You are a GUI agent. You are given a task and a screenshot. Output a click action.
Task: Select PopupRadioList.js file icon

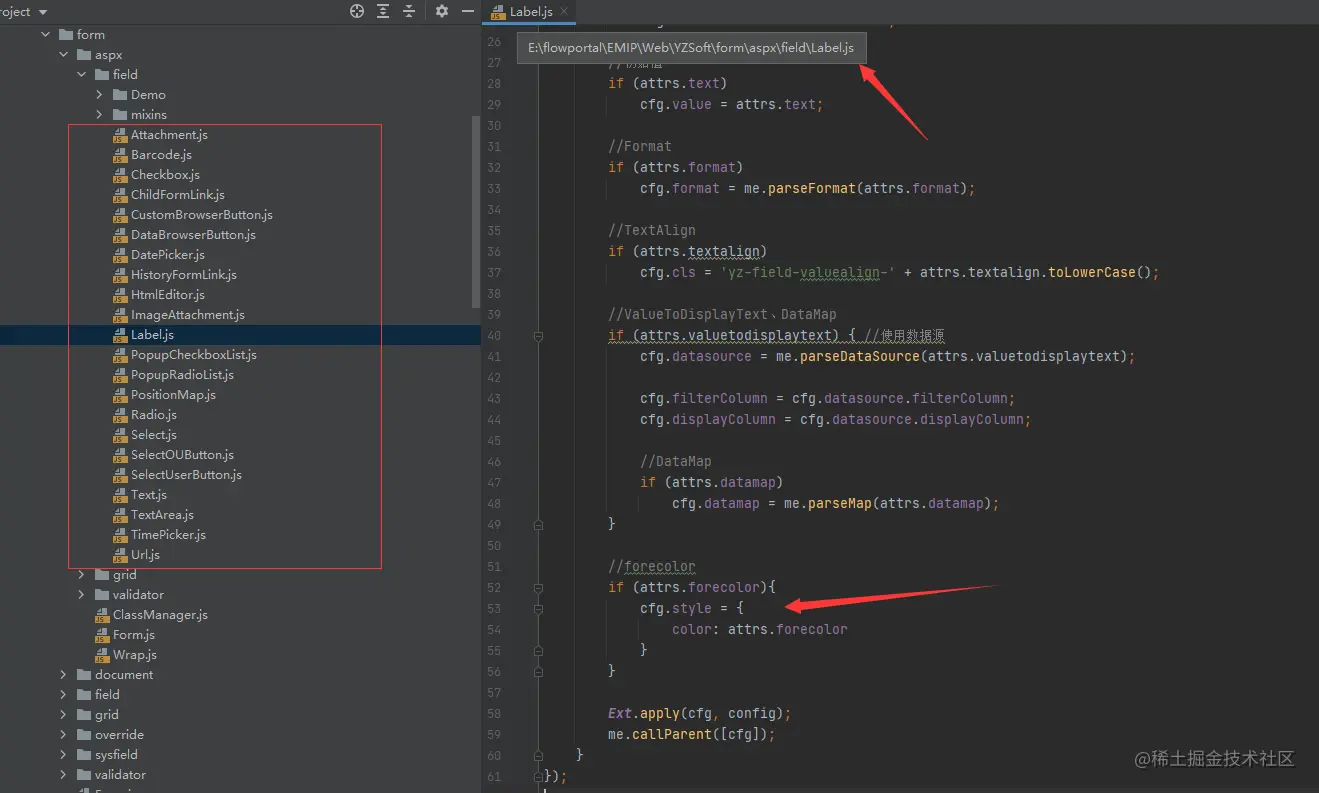point(120,375)
